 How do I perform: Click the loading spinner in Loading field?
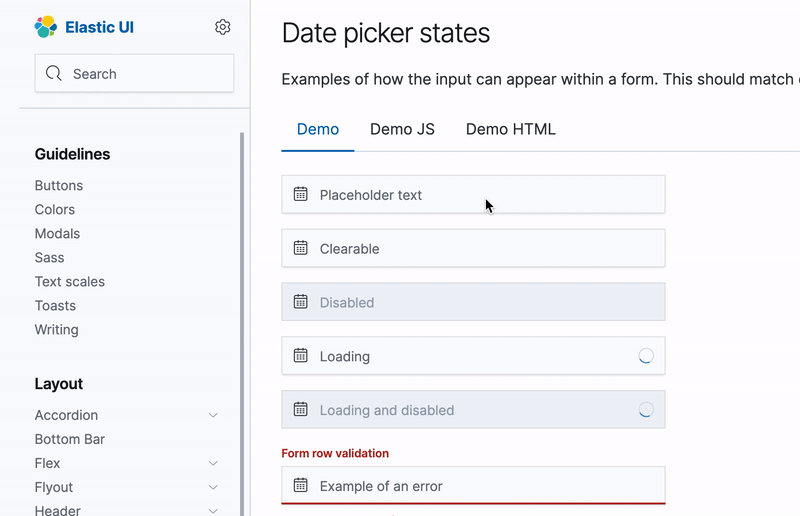(x=646, y=356)
